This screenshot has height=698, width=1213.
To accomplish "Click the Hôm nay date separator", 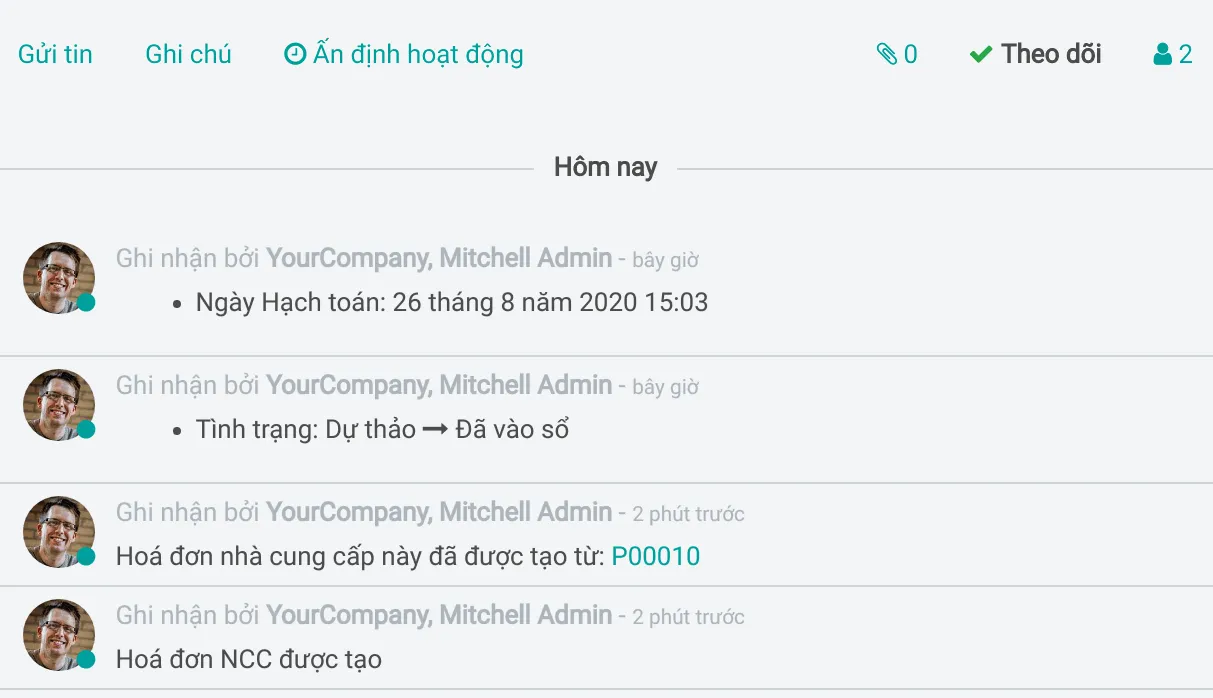I will pyautogui.click(x=605, y=167).
